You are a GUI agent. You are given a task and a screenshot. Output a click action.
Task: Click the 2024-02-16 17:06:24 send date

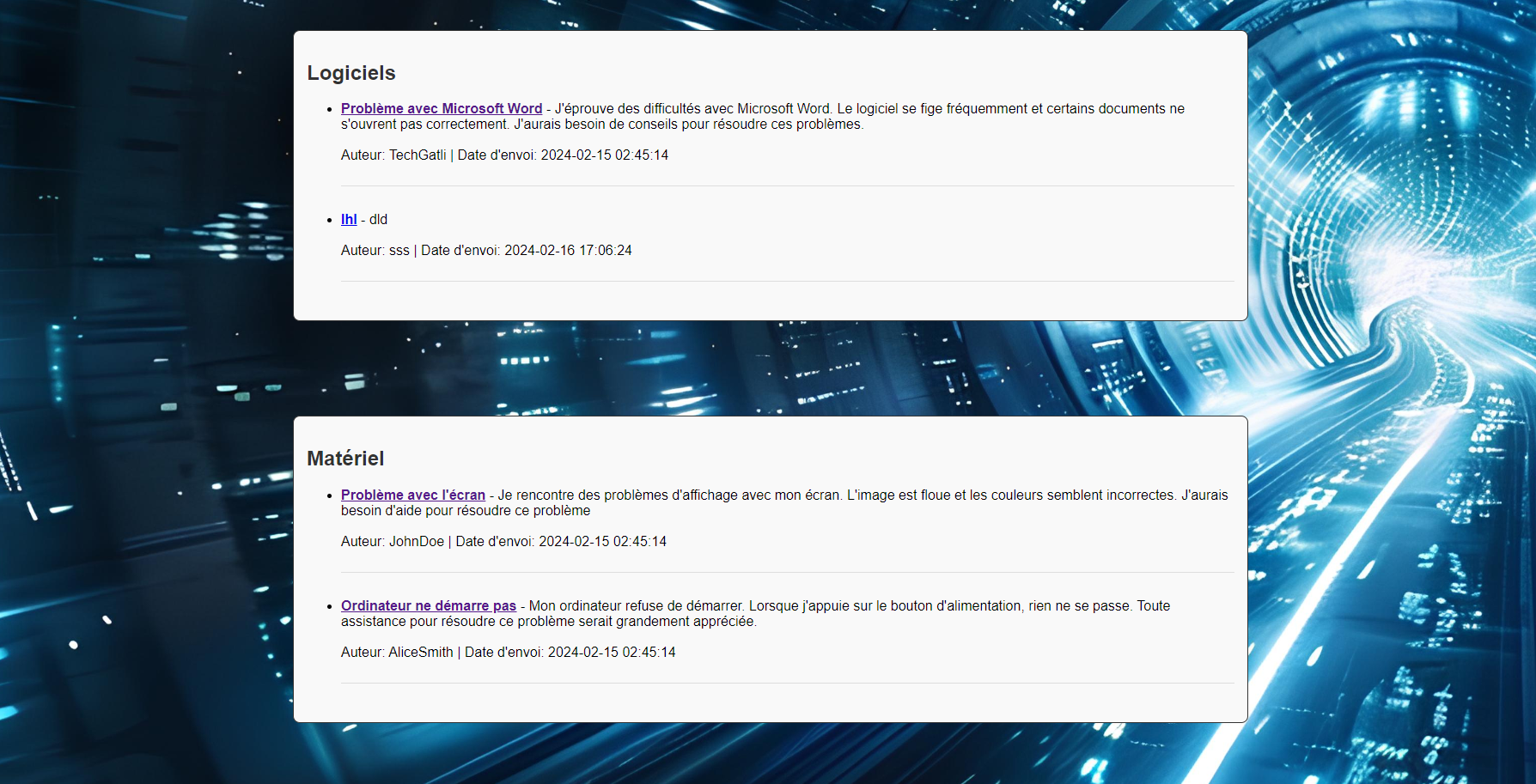click(x=568, y=251)
